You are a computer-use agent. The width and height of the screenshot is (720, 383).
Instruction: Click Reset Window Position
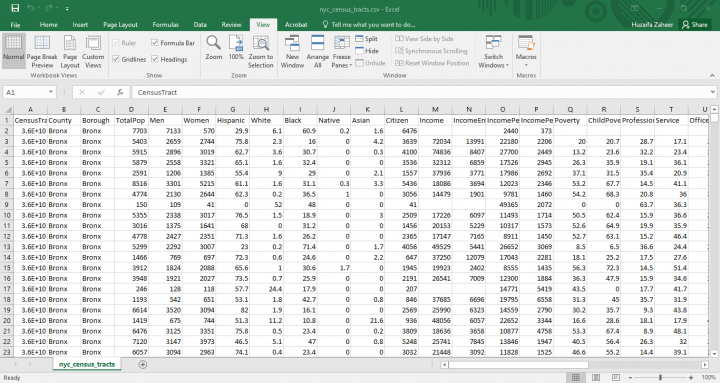[x=432, y=63]
